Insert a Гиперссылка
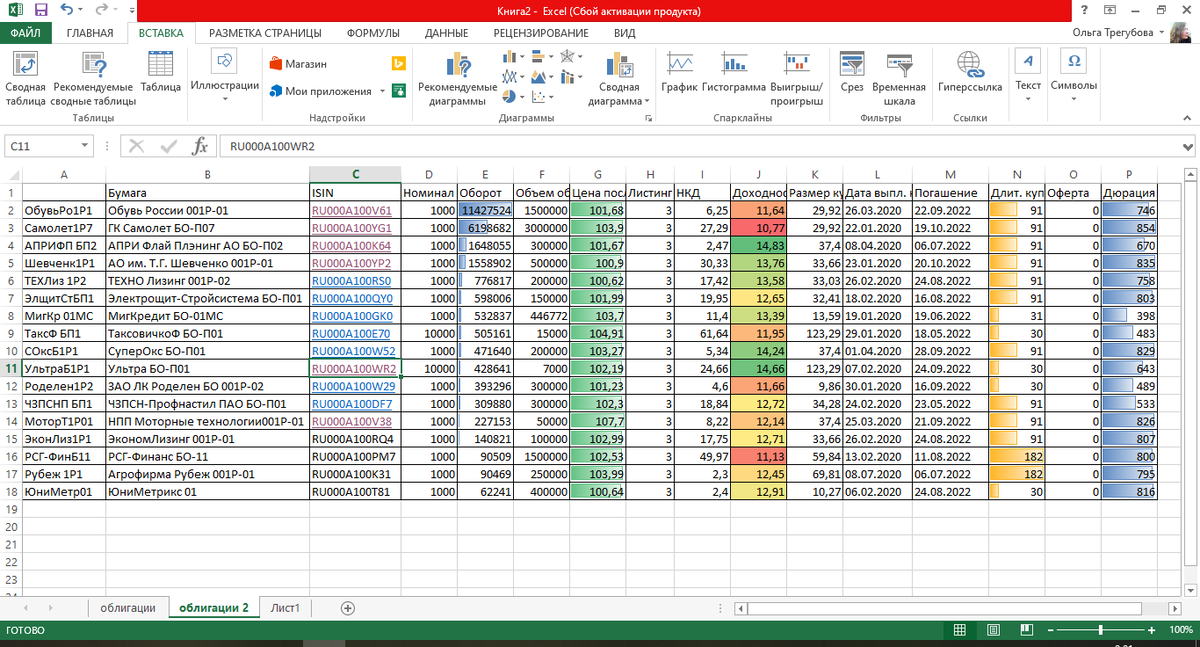1200x647 pixels. click(x=970, y=72)
